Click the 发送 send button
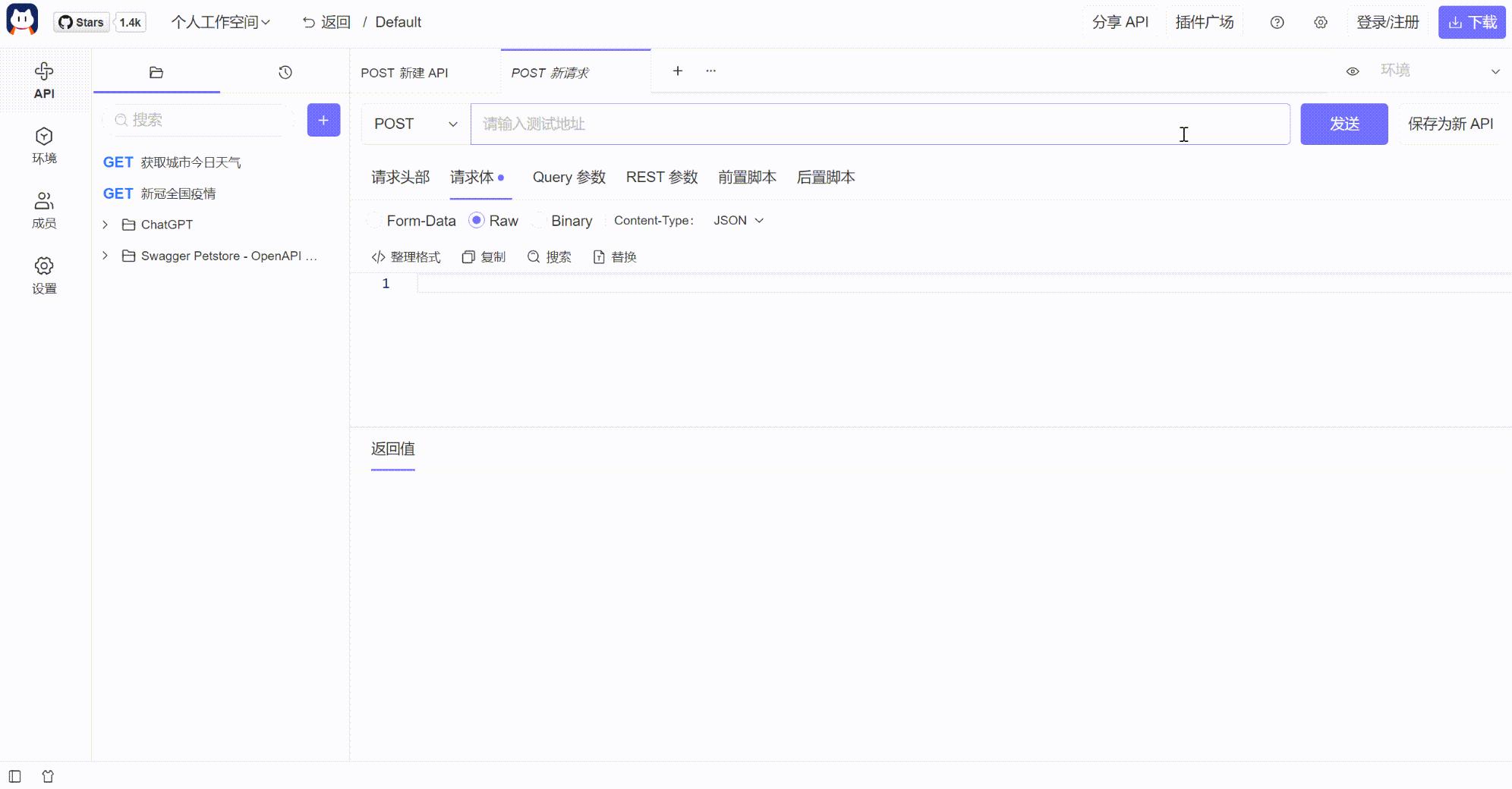Image resolution: width=1512 pixels, height=789 pixels. coord(1343,124)
